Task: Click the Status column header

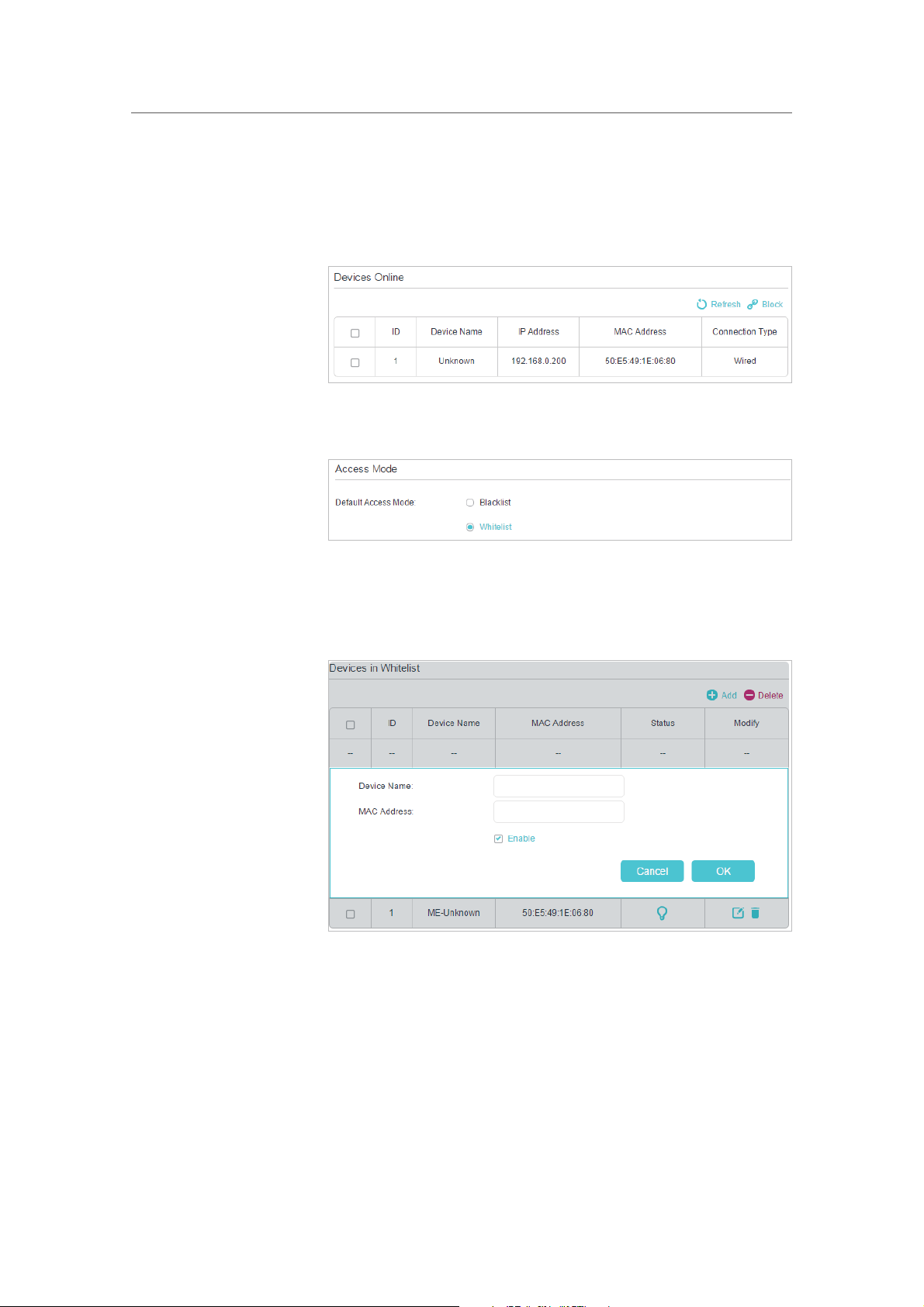Action: [x=663, y=723]
